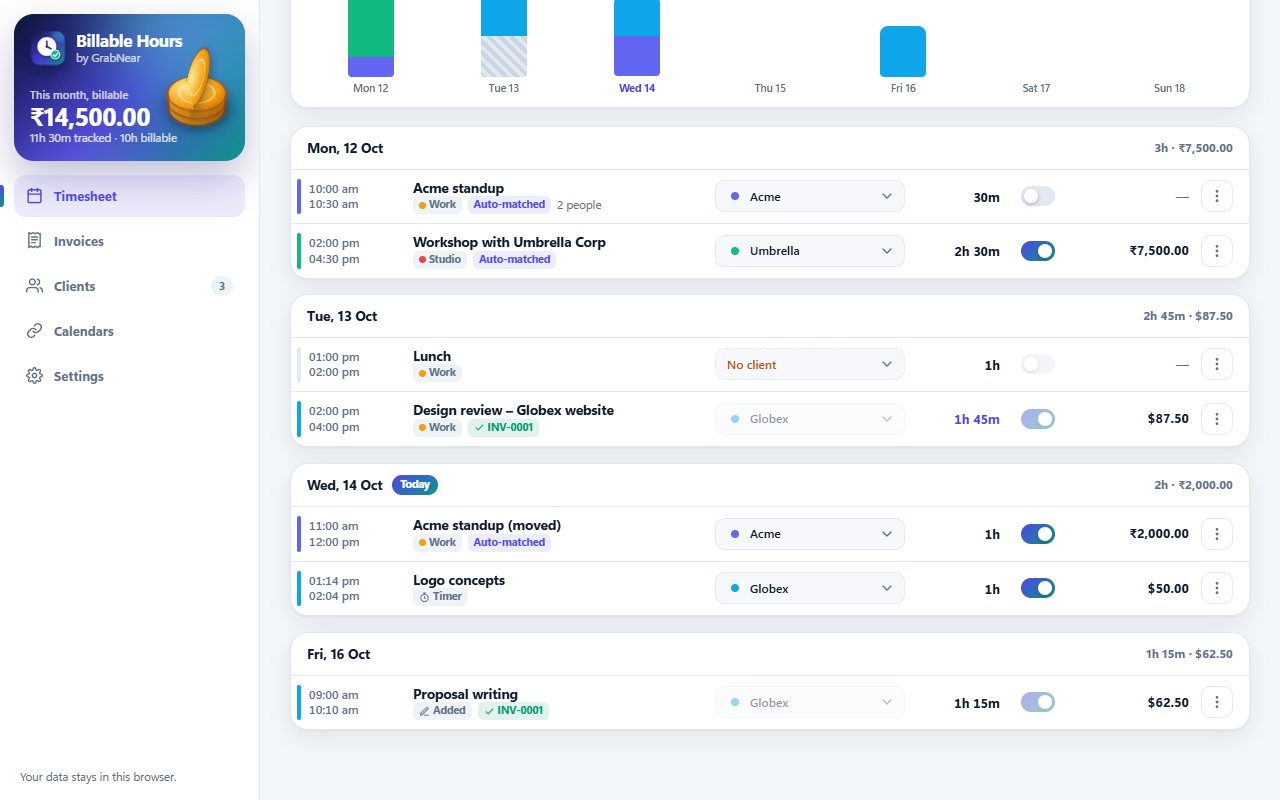Image resolution: width=1280 pixels, height=800 pixels.
Task: Disable billable toggle for Workshop with Umbrella Corp
Action: point(1038,251)
